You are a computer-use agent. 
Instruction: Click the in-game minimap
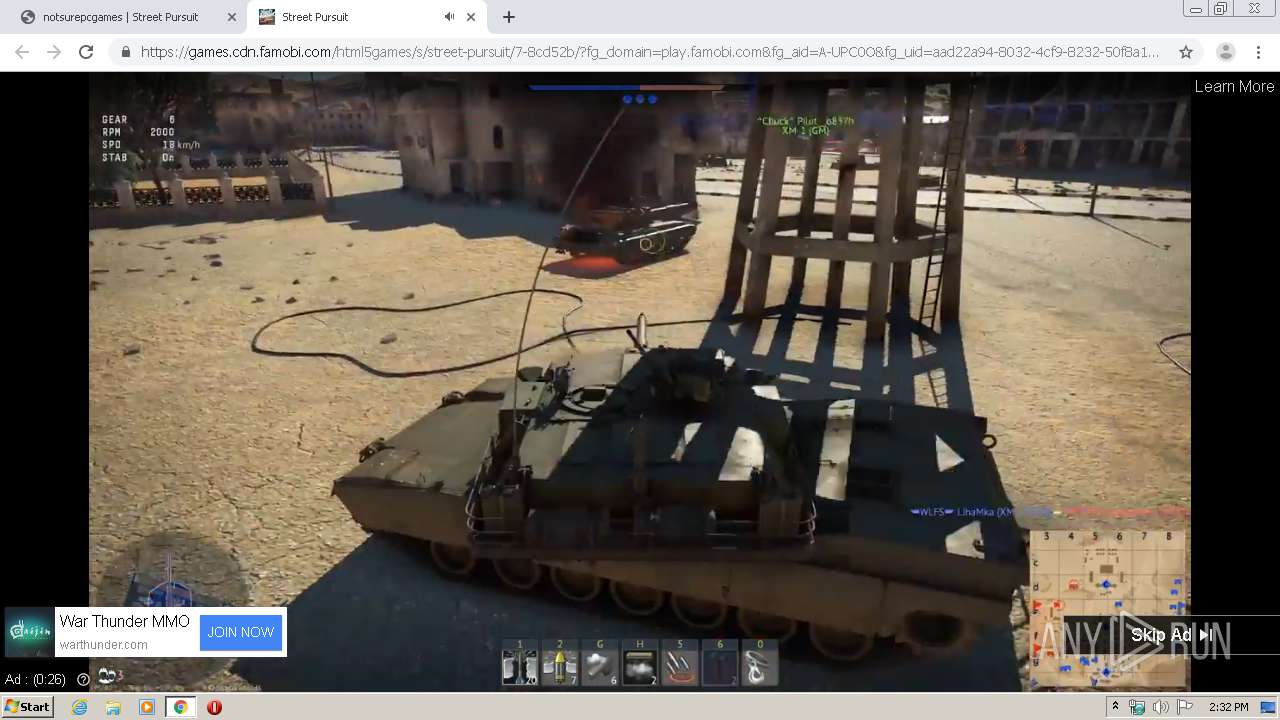click(x=1108, y=608)
